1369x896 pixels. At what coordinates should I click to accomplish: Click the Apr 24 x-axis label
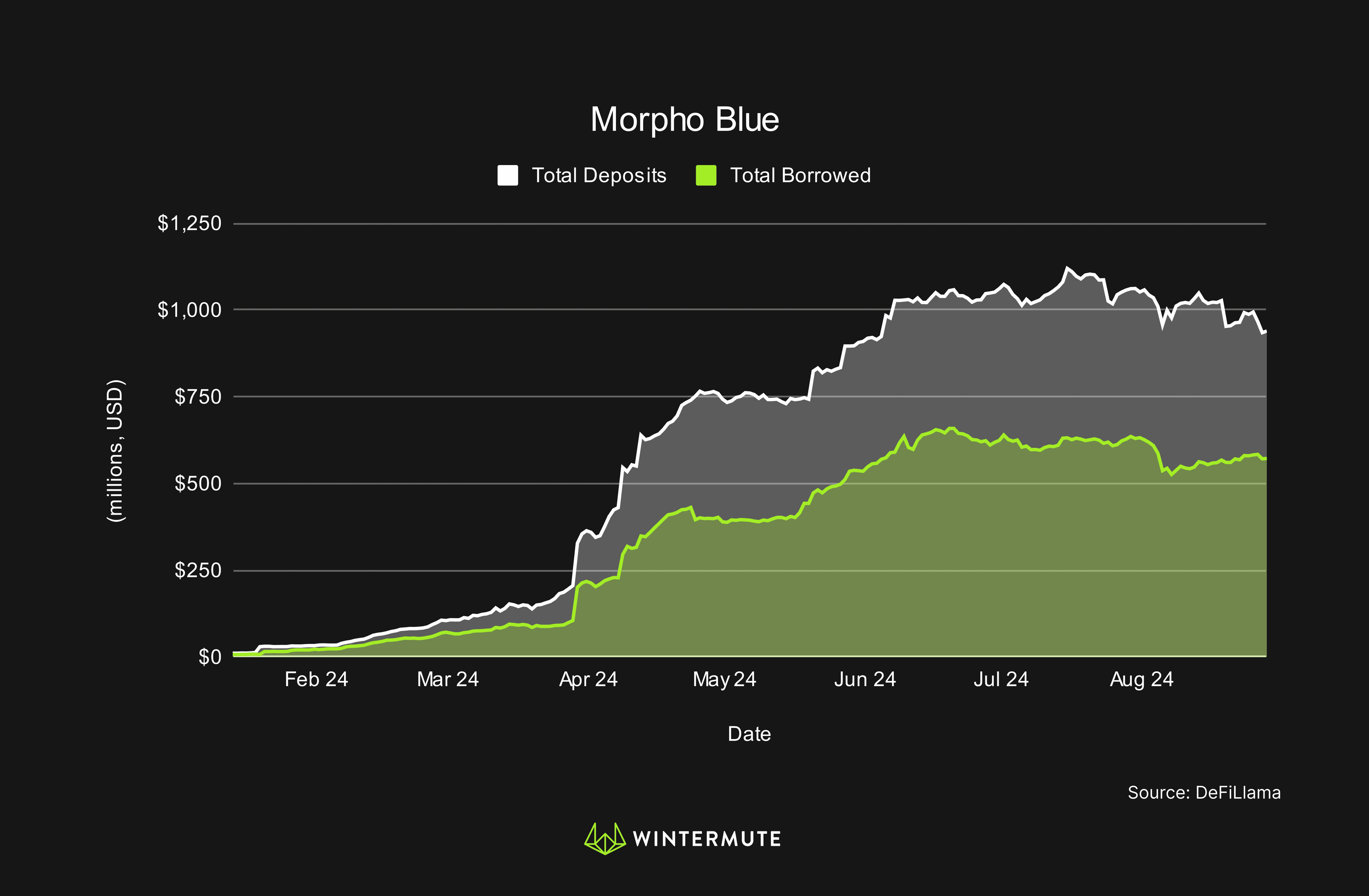589,680
